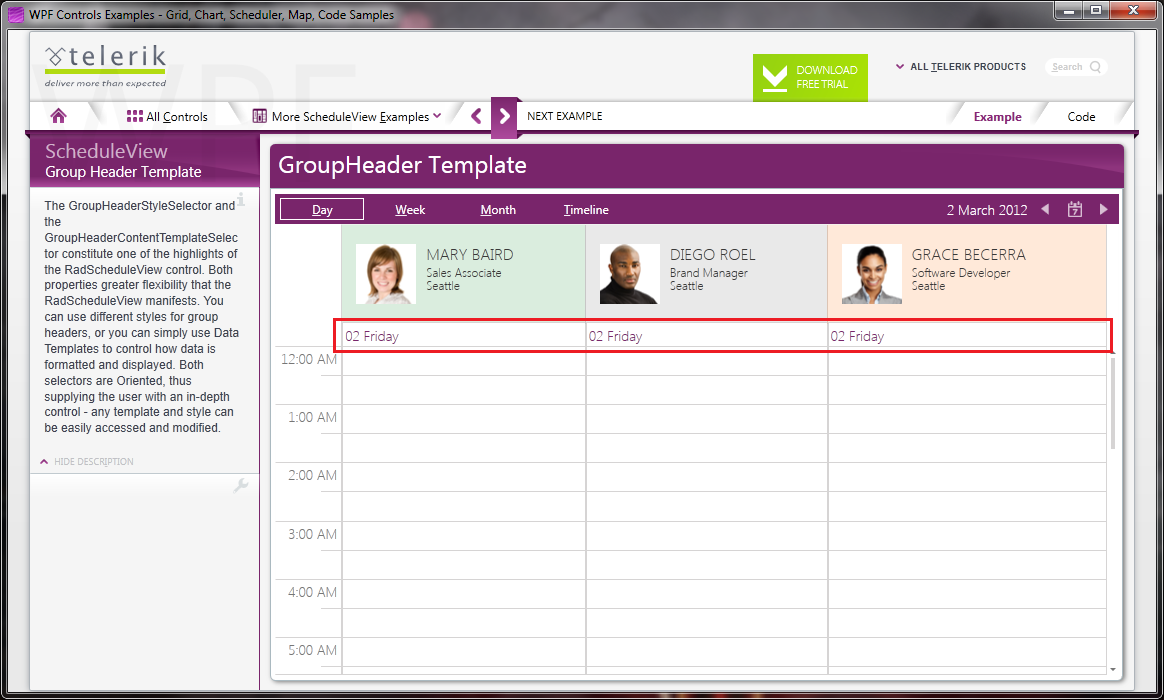Click the 12:00 AM time label

click(309, 359)
